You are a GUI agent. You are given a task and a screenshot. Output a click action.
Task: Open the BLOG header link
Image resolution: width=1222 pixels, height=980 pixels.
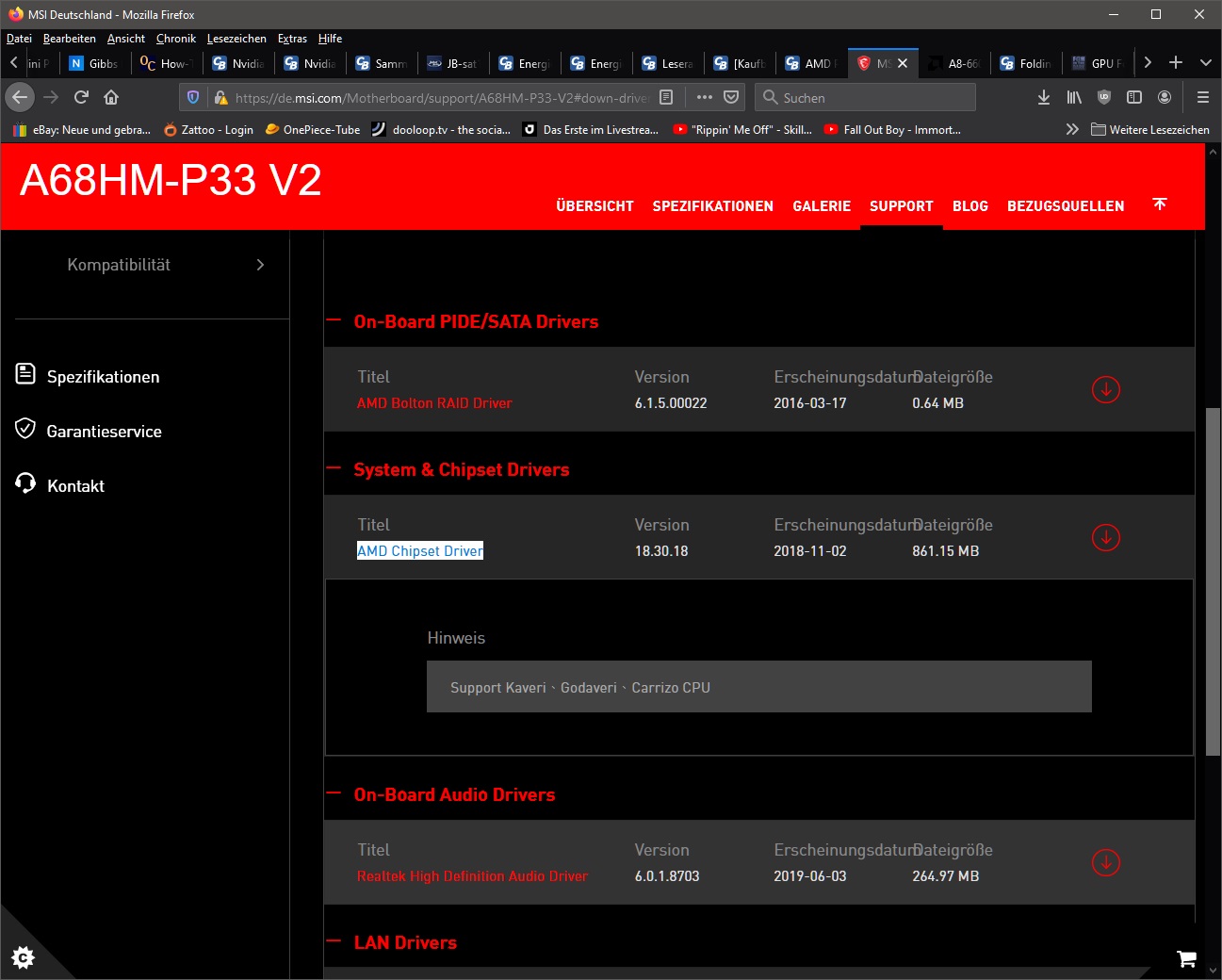click(970, 205)
